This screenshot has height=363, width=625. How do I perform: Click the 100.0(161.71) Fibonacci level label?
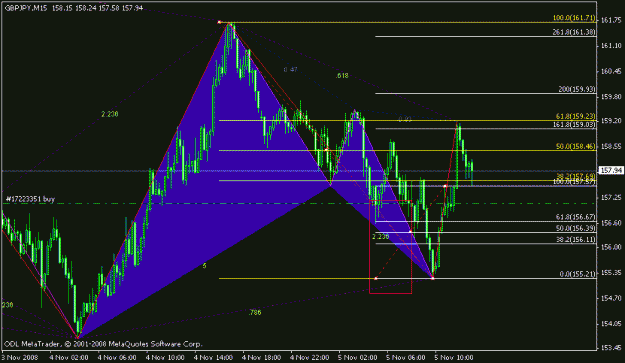[x=574, y=18]
